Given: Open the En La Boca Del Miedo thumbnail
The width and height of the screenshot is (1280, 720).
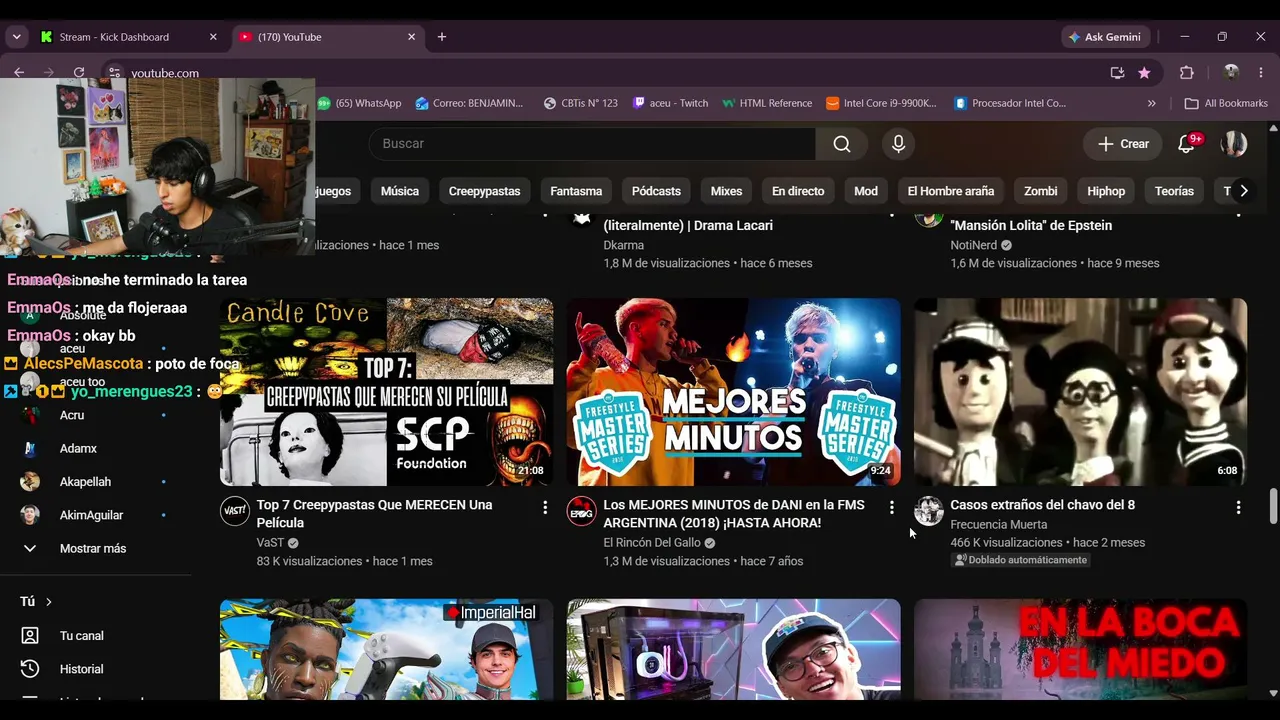Looking at the screenshot, I should 1081,649.
